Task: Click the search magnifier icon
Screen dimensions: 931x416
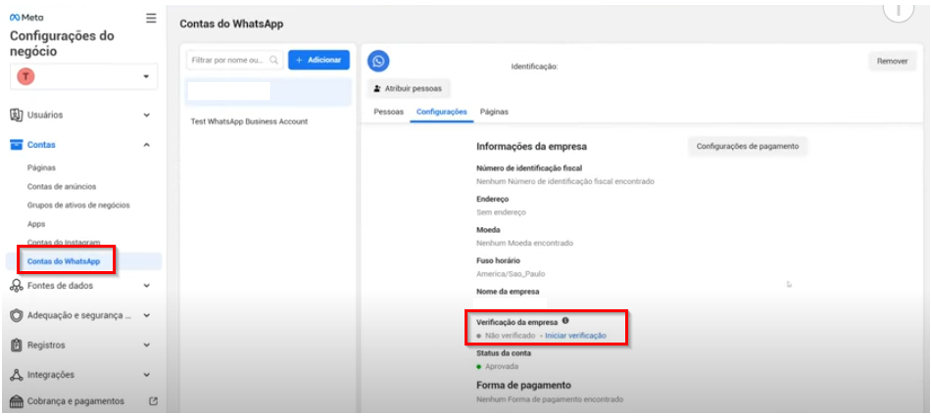Action: (x=274, y=60)
